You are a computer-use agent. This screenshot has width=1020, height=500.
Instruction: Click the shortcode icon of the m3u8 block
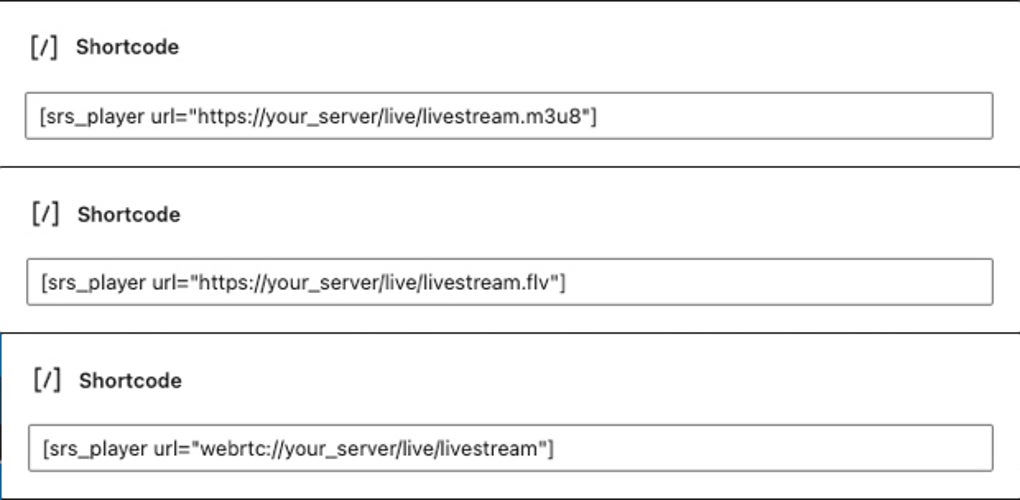(x=45, y=47)
